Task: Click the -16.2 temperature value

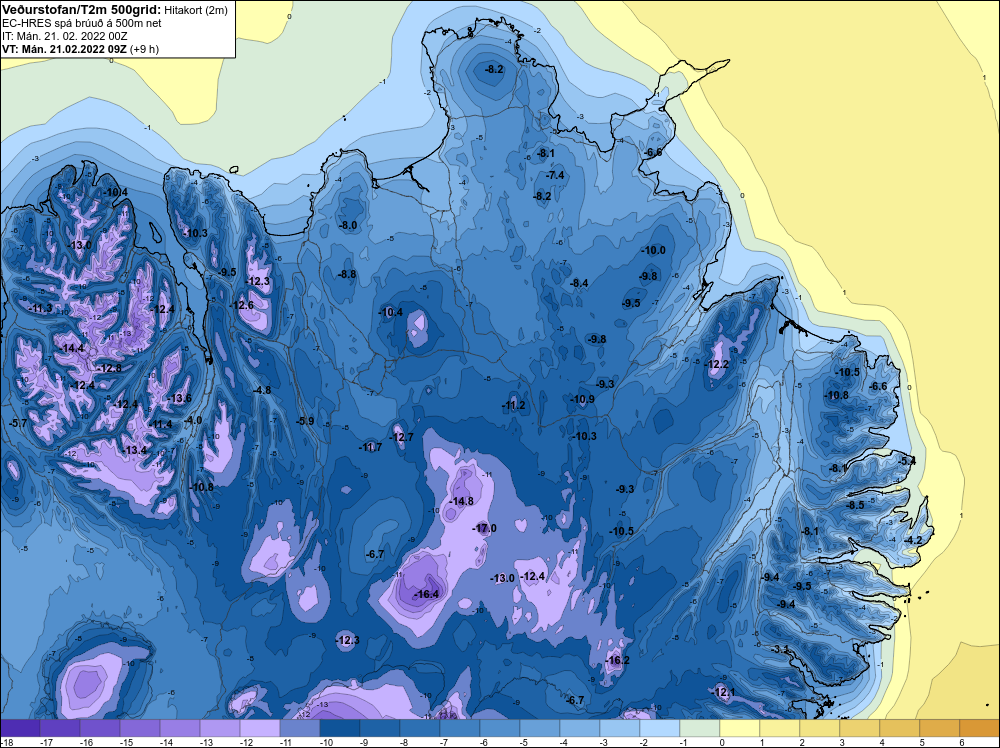Action: coord(617,660)
